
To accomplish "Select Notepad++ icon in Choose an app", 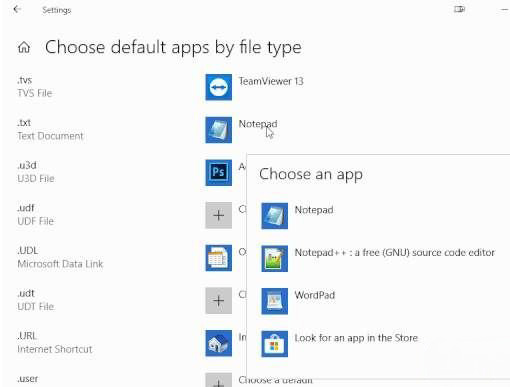I will [274, 258].
